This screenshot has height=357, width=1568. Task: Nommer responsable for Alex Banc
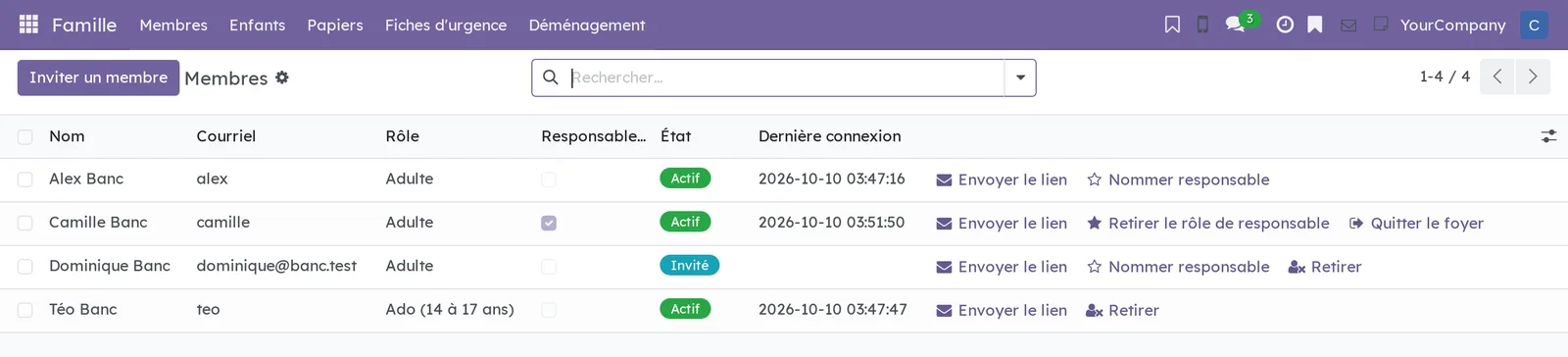[1178, 179]
